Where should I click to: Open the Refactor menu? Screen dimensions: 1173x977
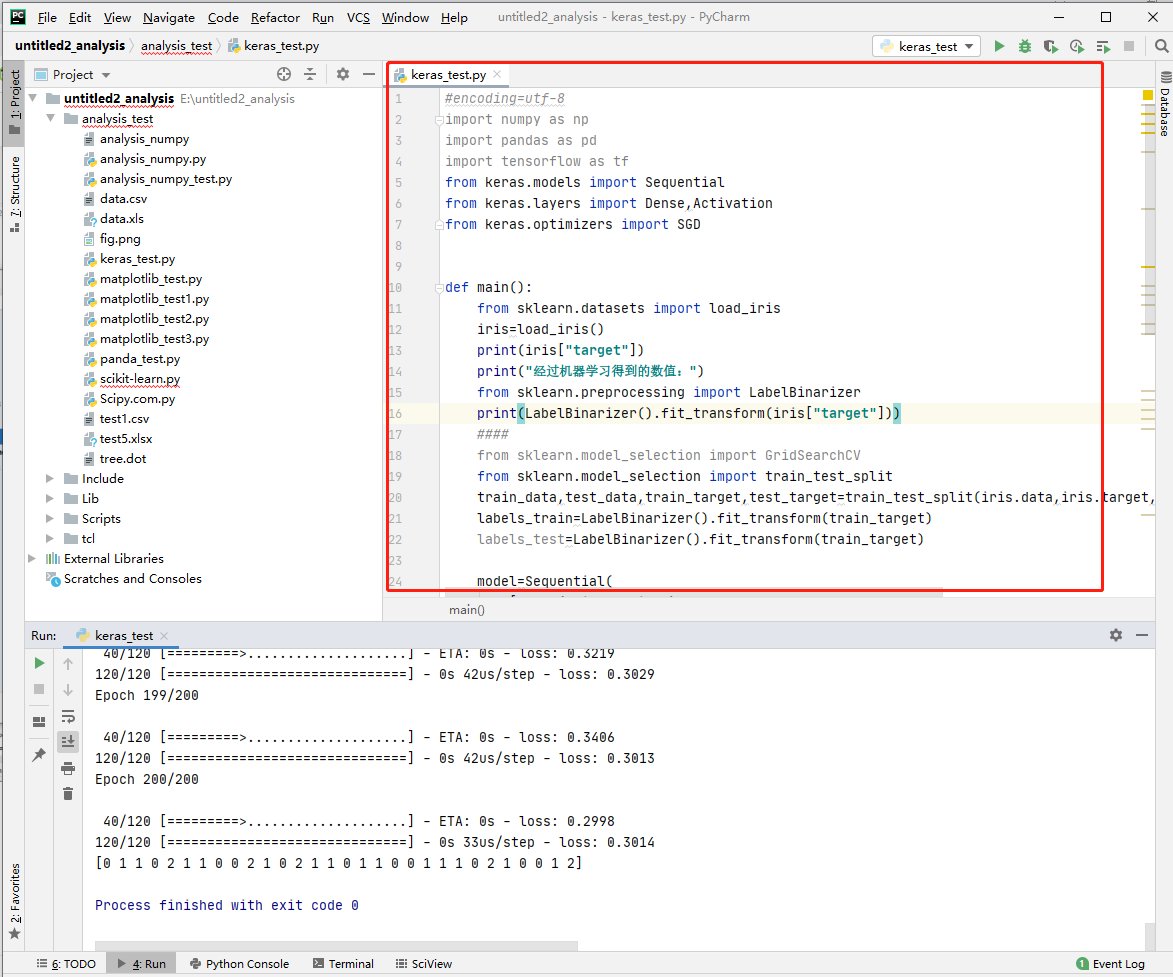[275, 17]
